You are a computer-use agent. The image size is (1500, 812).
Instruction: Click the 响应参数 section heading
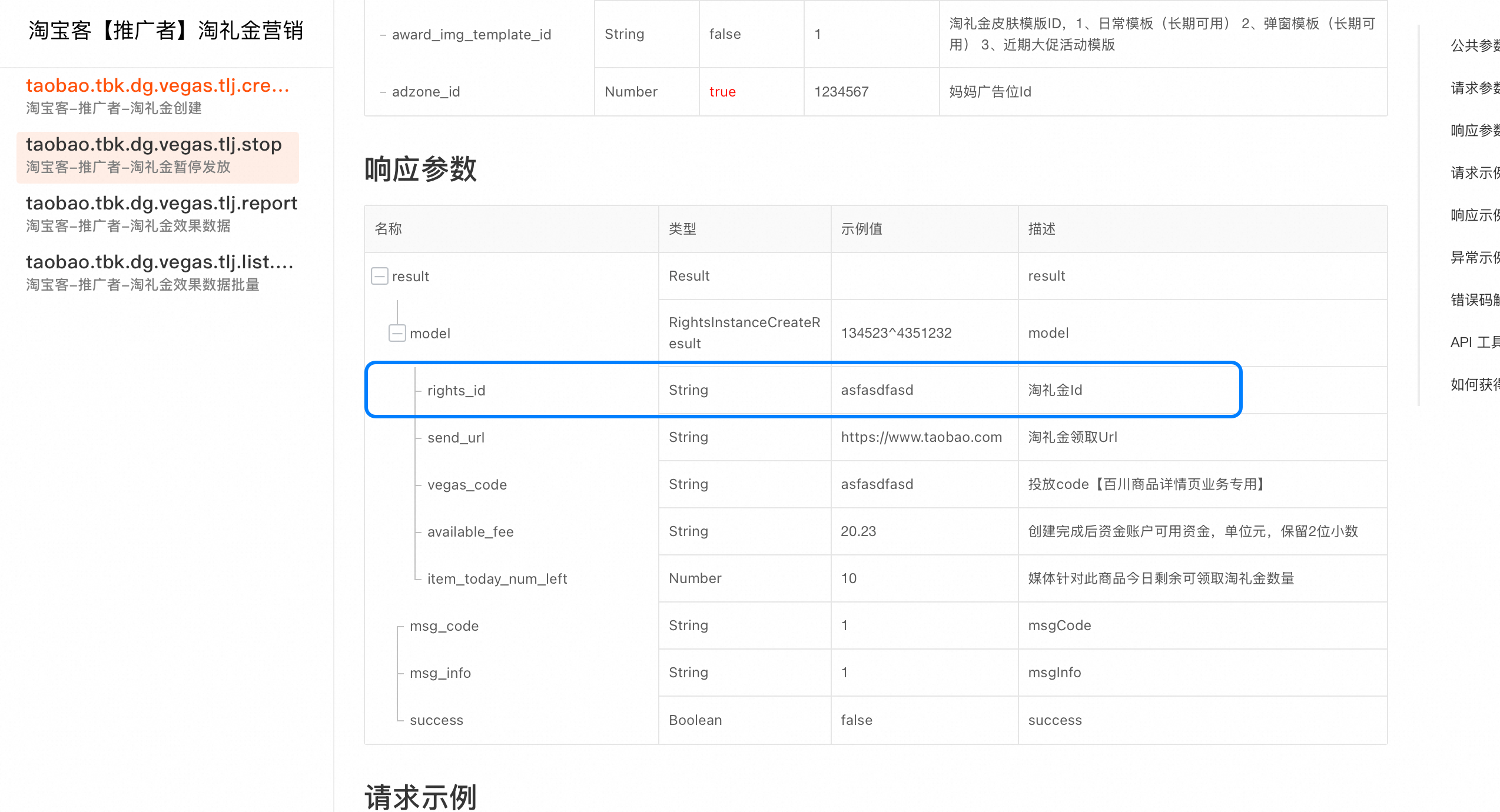[x=420, y=169]
